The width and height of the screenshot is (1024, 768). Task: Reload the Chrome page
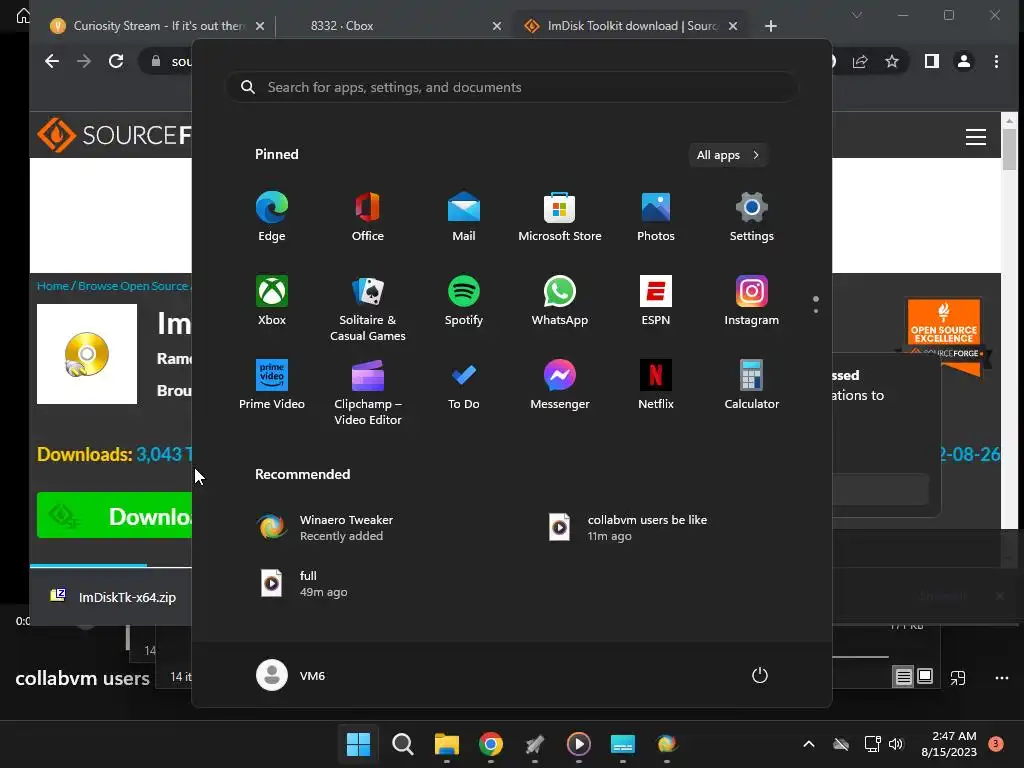tap(116, 61)
